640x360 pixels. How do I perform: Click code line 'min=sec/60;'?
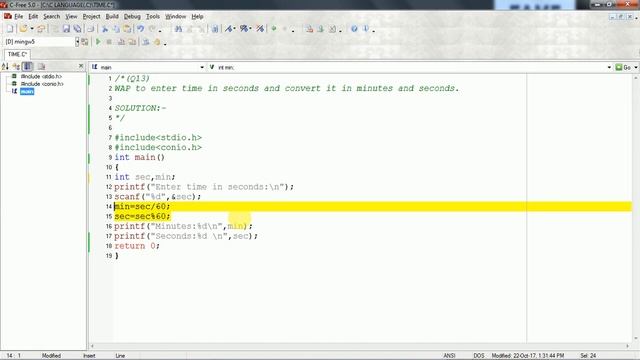pyautogui.click(x=142, y=207)
